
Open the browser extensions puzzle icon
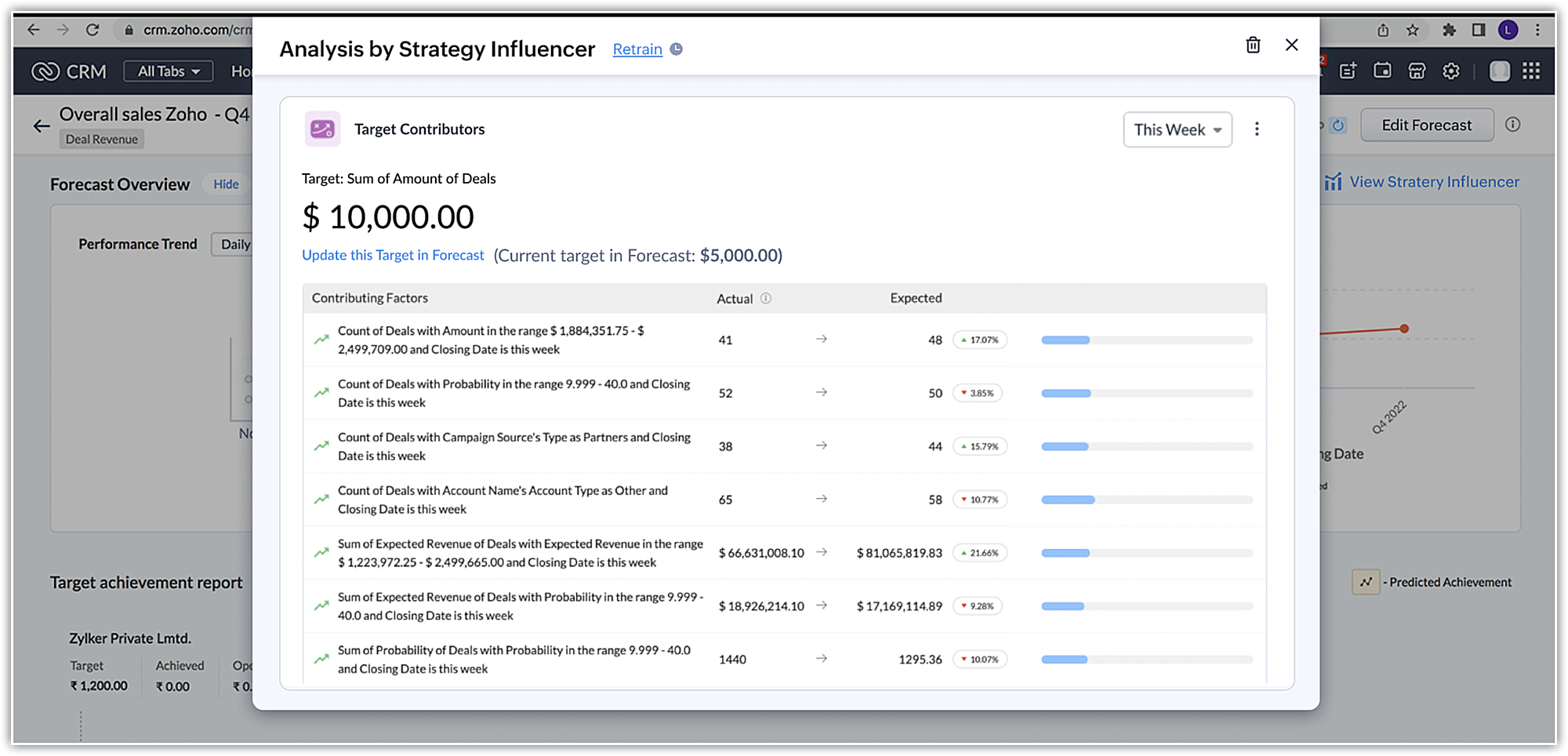(x=1449, y=30)
